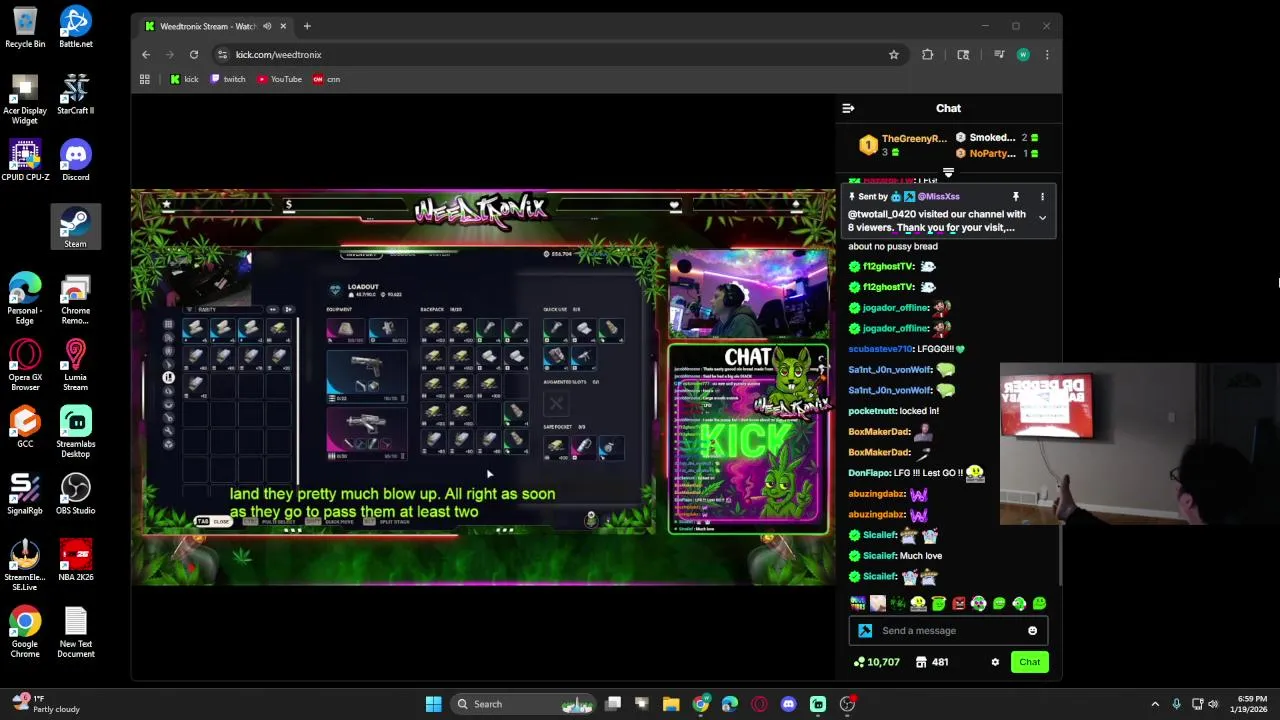Open the kick bookmark
This screenshot has height=720, width=1280.
[x=184, y=79]
